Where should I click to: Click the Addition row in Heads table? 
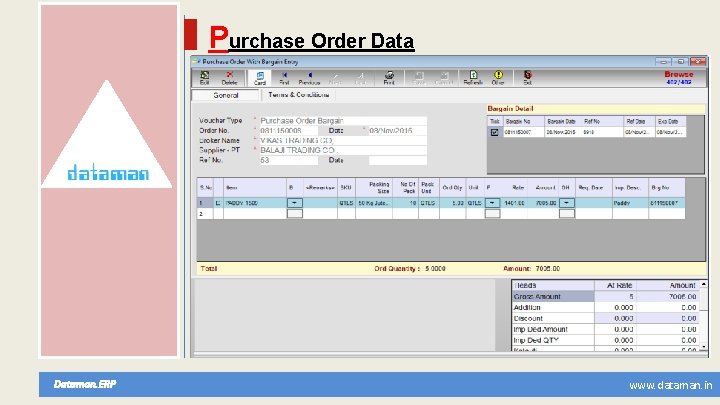coord(606,308)
